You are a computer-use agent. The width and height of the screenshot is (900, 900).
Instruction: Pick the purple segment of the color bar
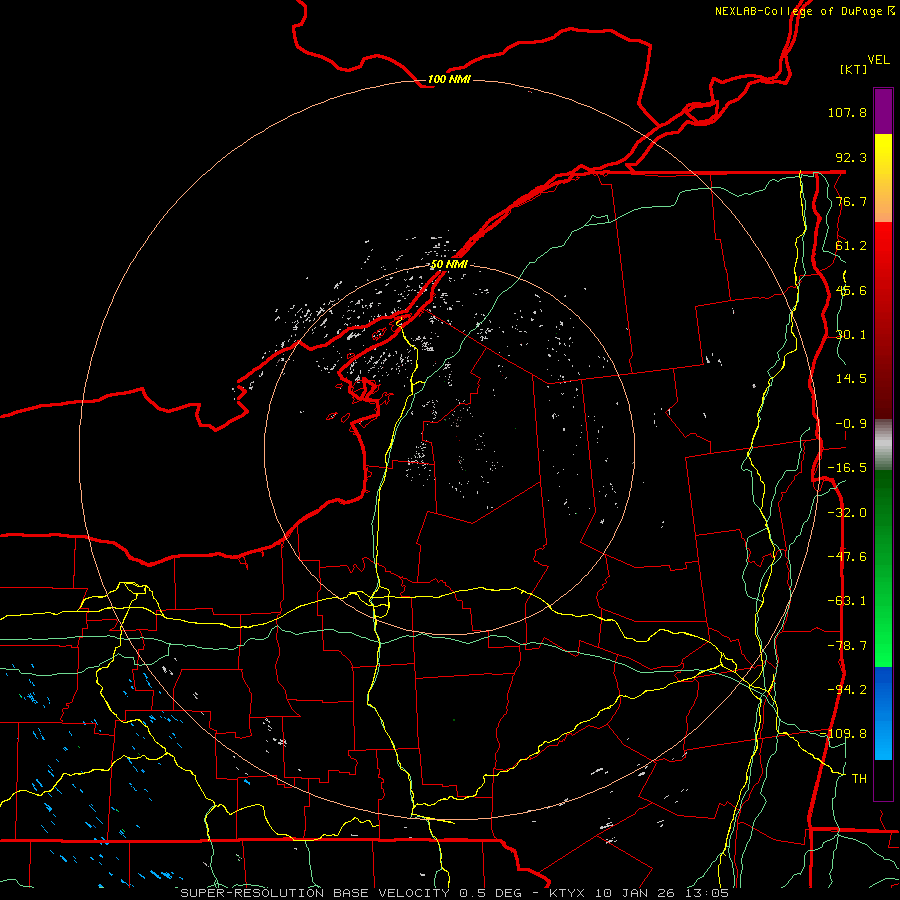[883, 111]
